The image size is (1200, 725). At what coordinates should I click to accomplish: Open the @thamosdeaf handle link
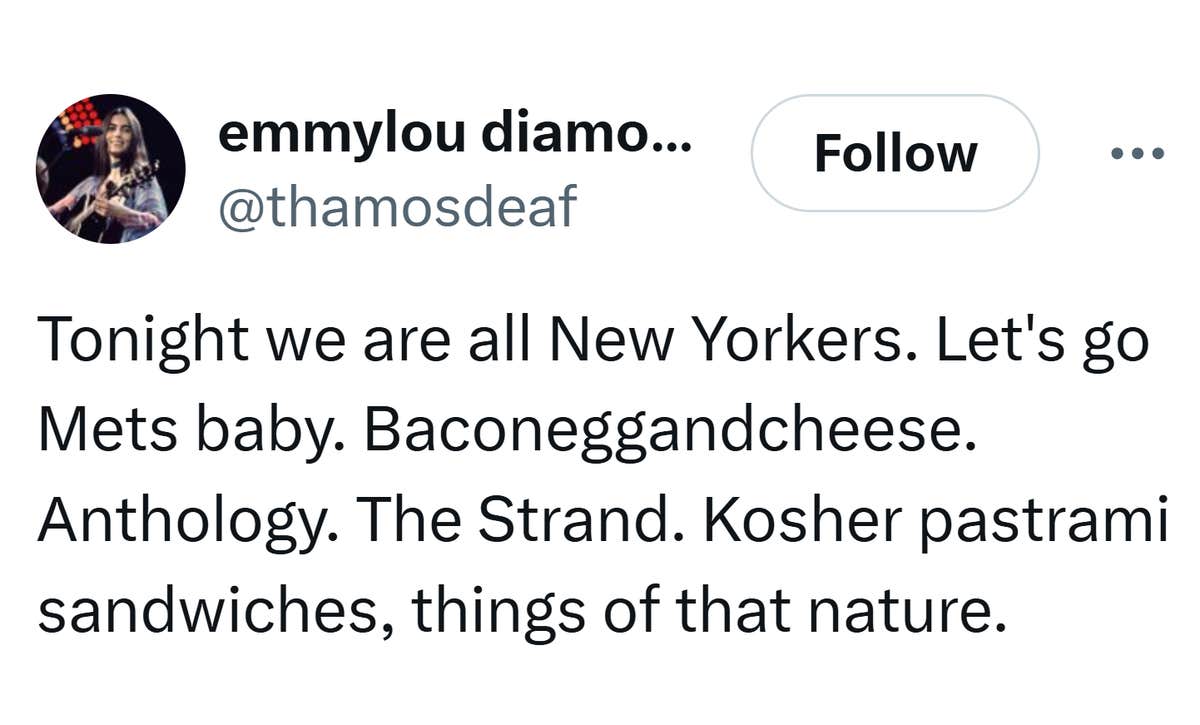(398, 205)
